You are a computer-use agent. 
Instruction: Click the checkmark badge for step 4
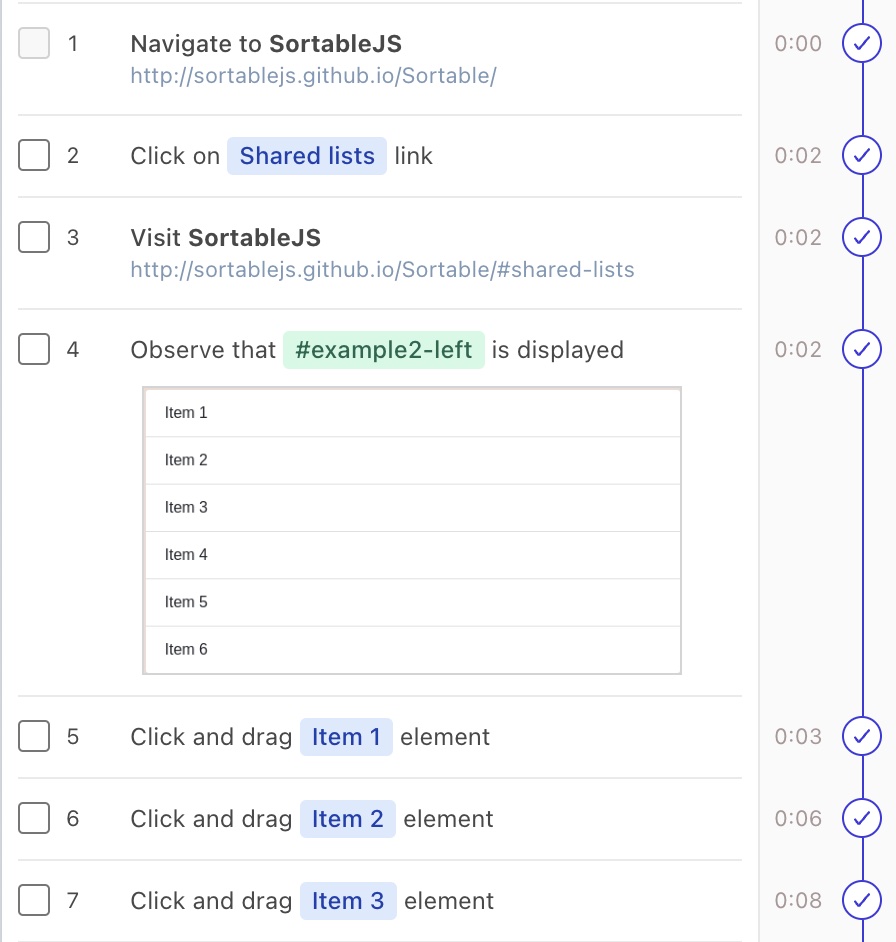tap(862, 349)
